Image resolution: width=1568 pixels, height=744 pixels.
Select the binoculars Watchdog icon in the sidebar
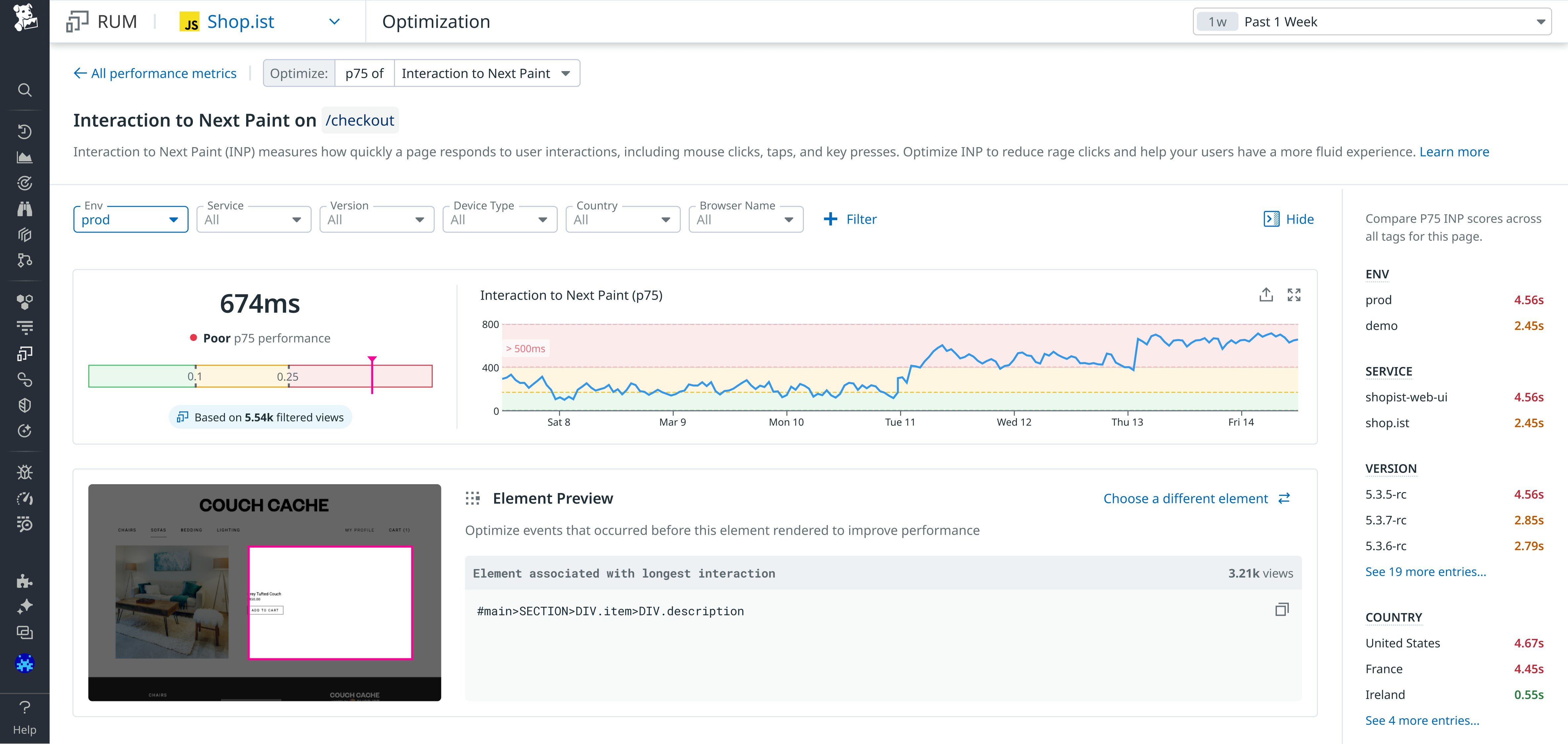[x=24, y=209]
